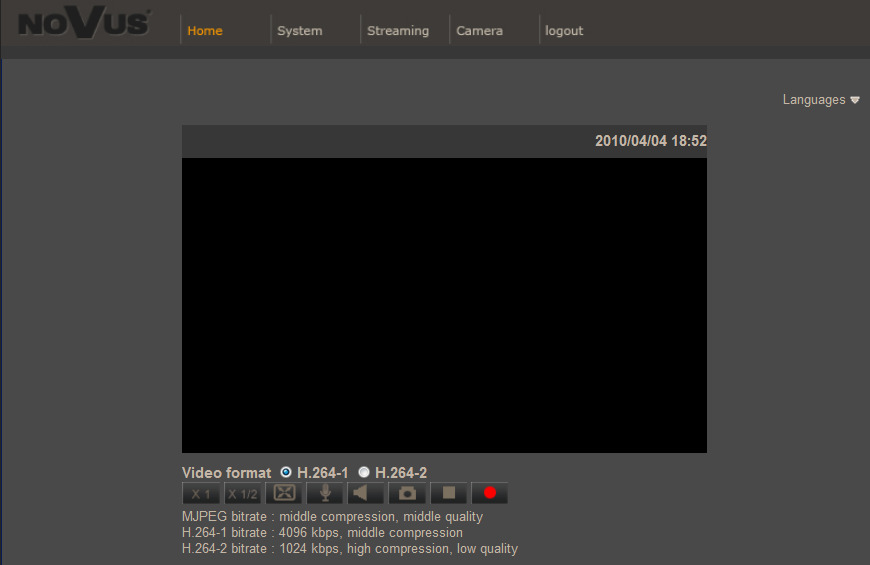This screenshot has height=565, width=870.
Task: Set video size to X 1
Action: pyautogui.click(x=201, y=493)
